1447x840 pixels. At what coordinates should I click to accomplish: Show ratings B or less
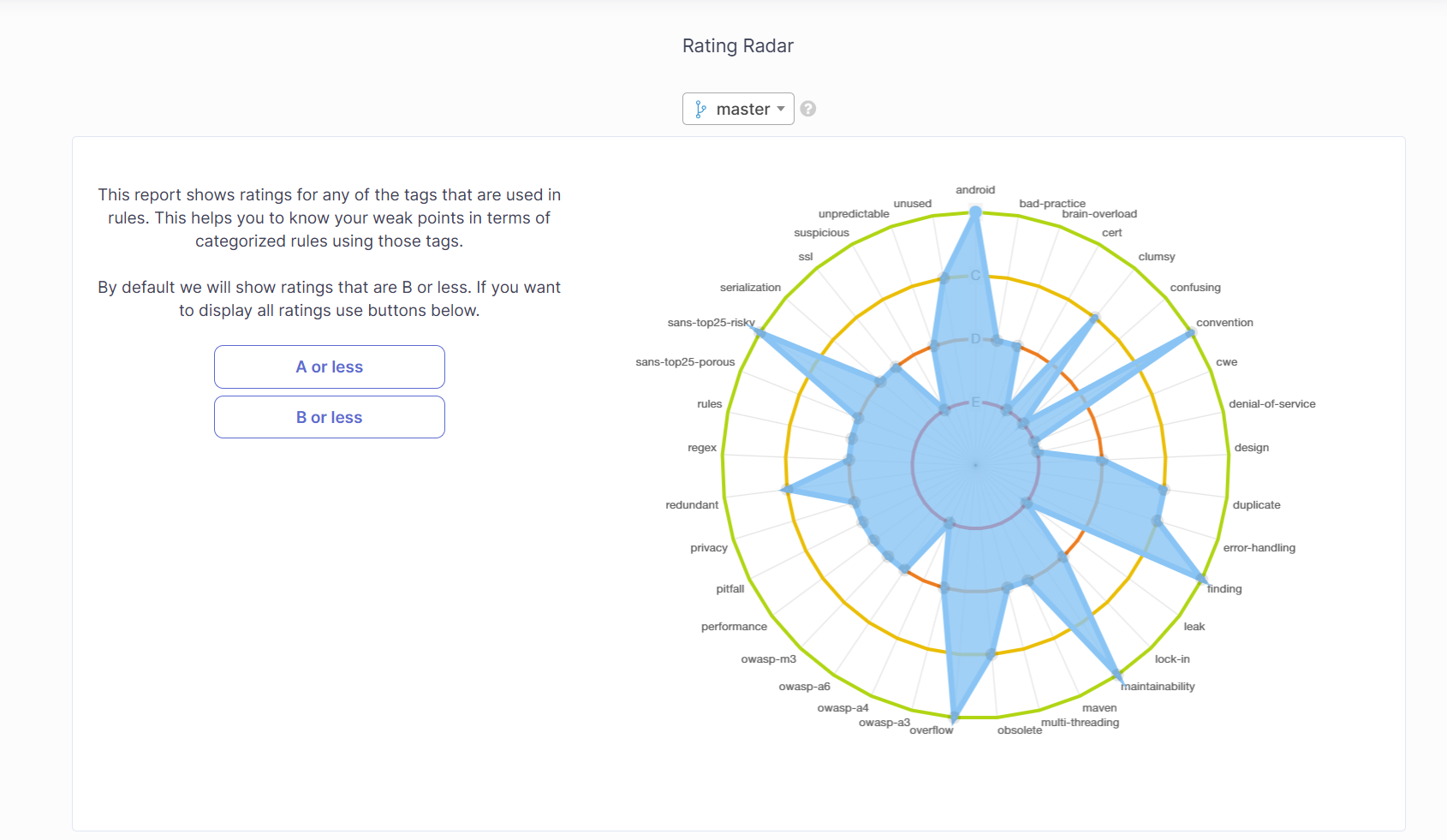pyautogui.click(x=330, y=417)
